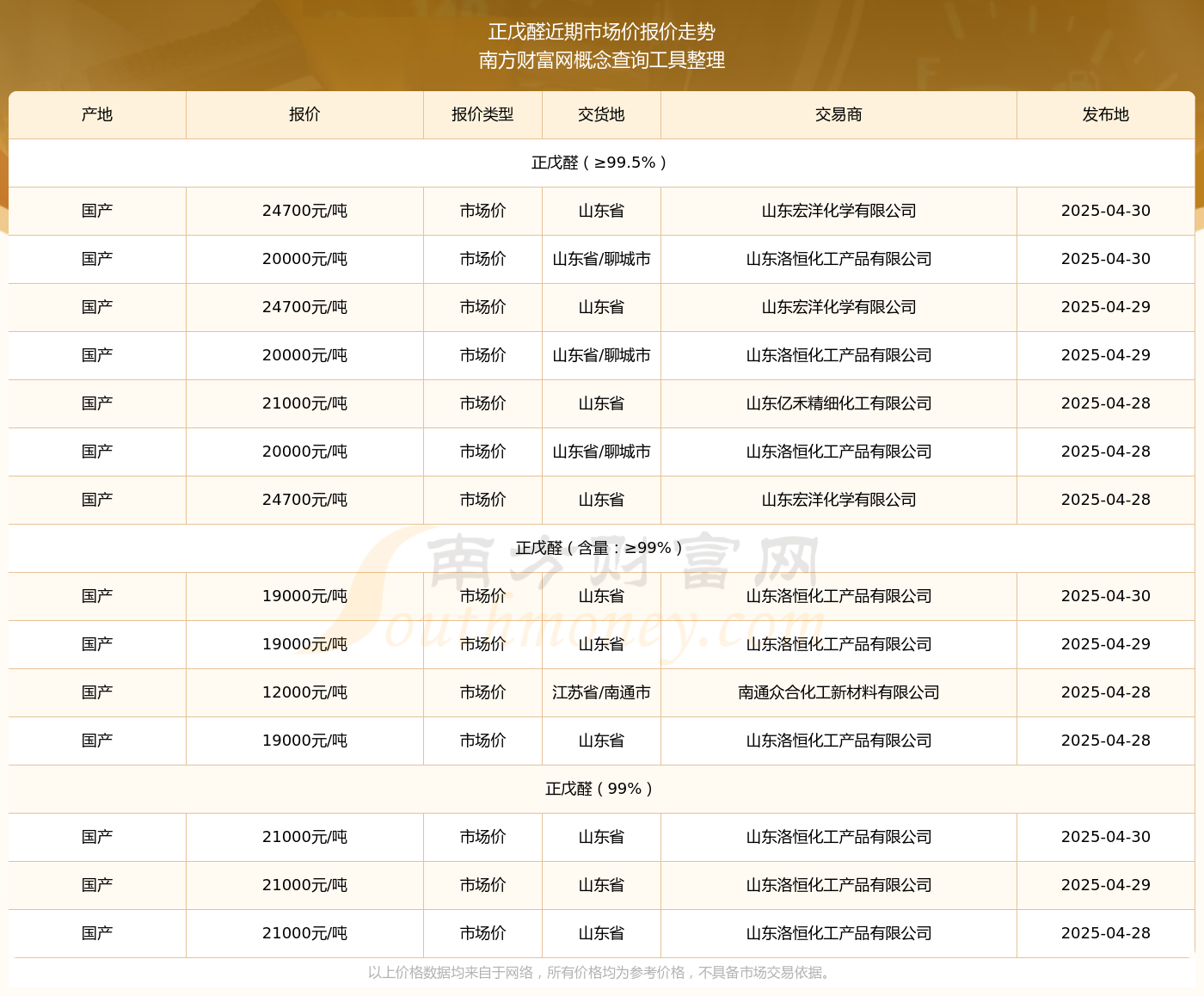Click 19000元/吨 in the 2025-04-28 row
Image resolution: width=1204 pixels, height=996 pixels.
pos(304,741)
